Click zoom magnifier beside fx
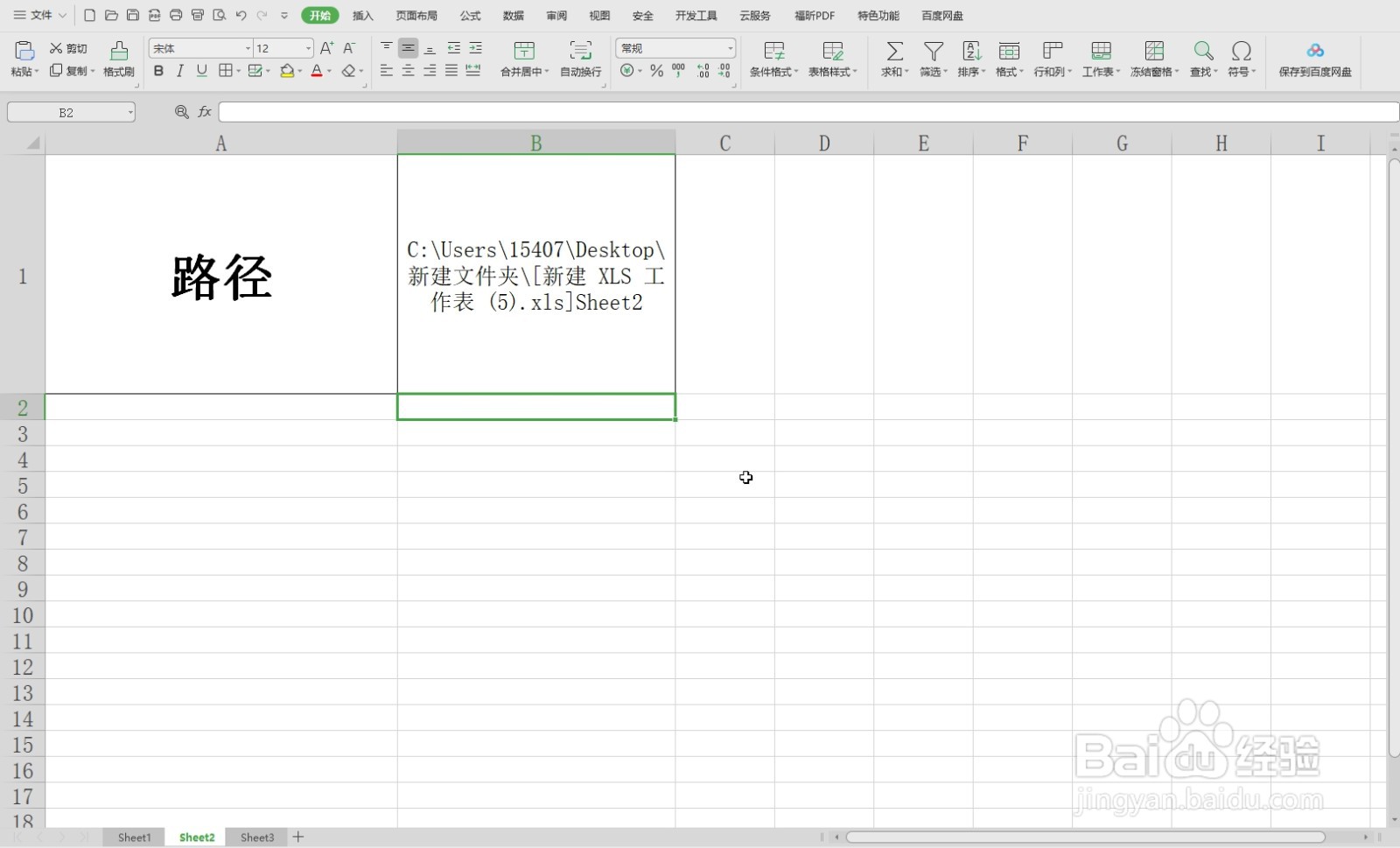 [x=182, y=112]
